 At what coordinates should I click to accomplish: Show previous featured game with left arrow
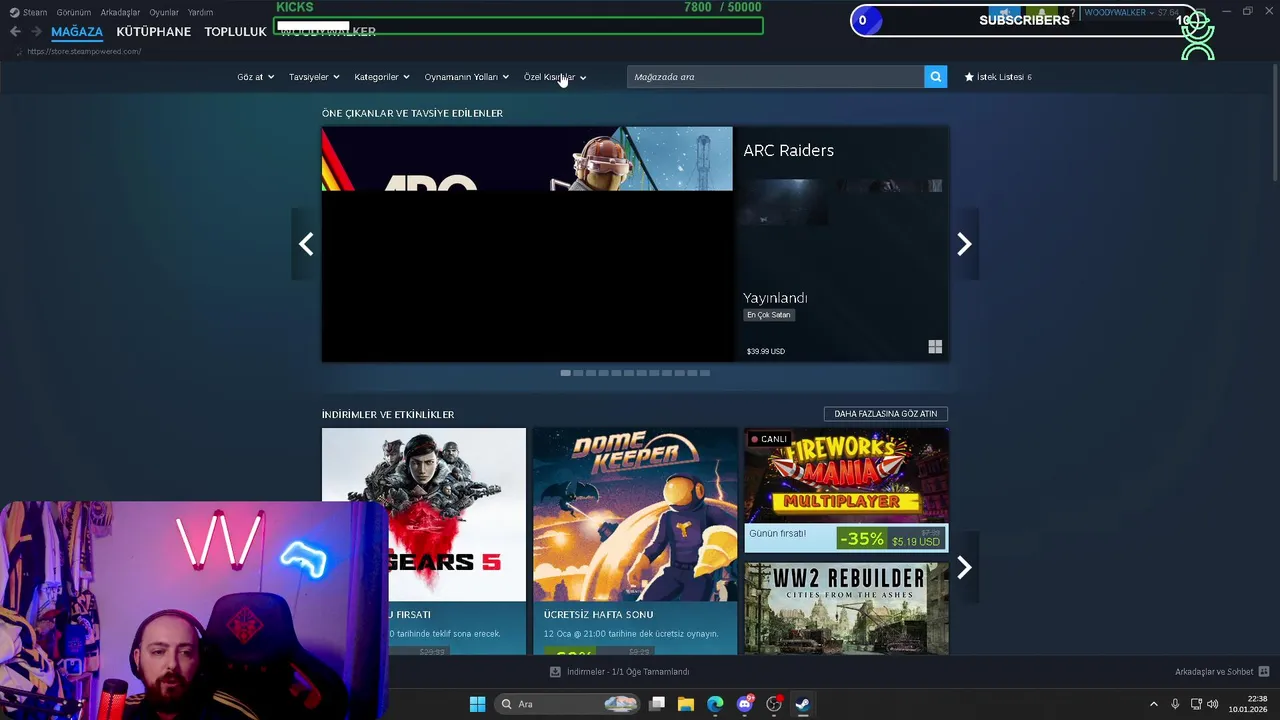point(306,244)
